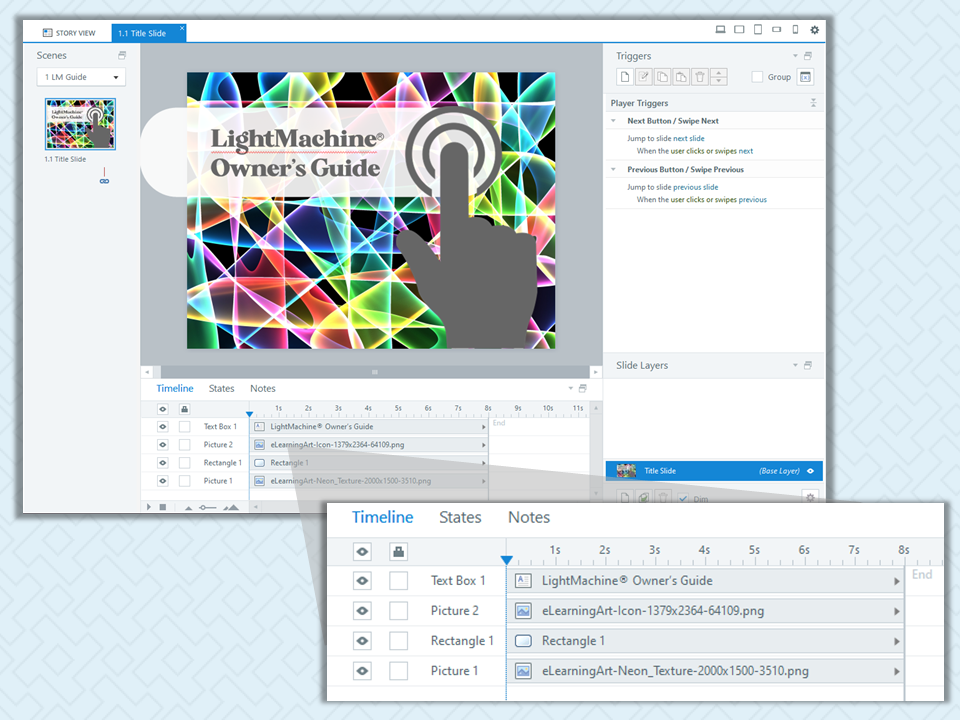Click the new layer icon in Slide Layers

click(624, 498)
